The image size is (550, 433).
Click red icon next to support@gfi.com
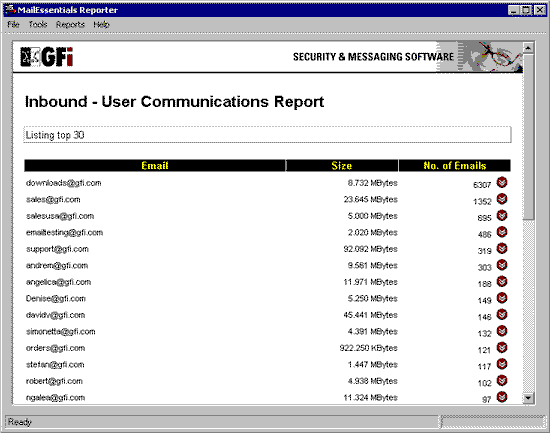click(502, 248)
